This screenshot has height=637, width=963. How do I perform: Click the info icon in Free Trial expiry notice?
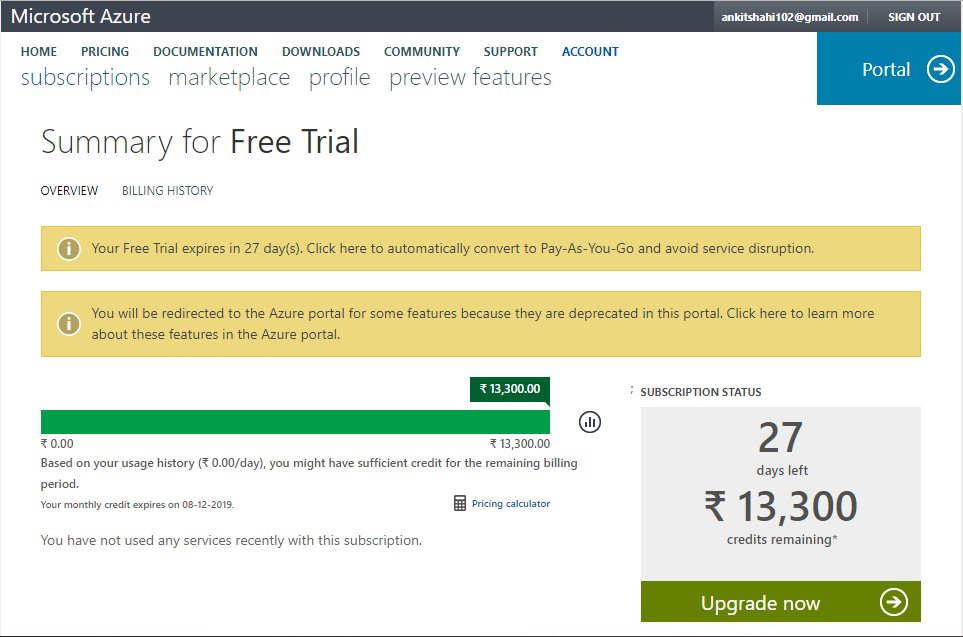pos(69,249)
